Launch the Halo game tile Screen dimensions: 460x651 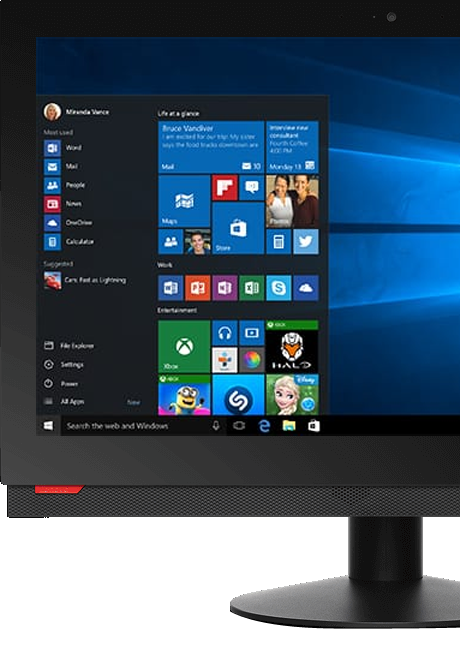click(292, 346)
